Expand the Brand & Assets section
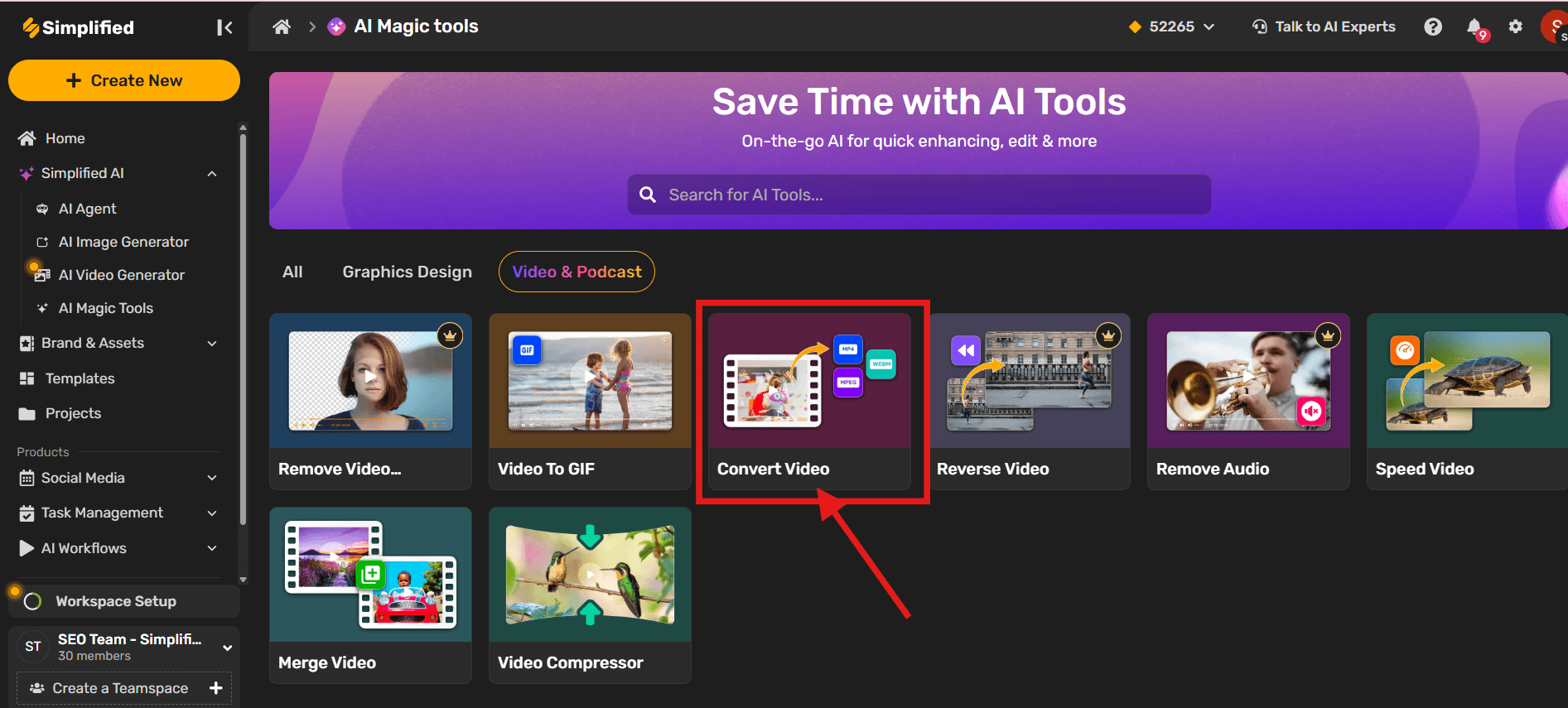This screenshot has width=1568, height=708. [x=212, y=343]
